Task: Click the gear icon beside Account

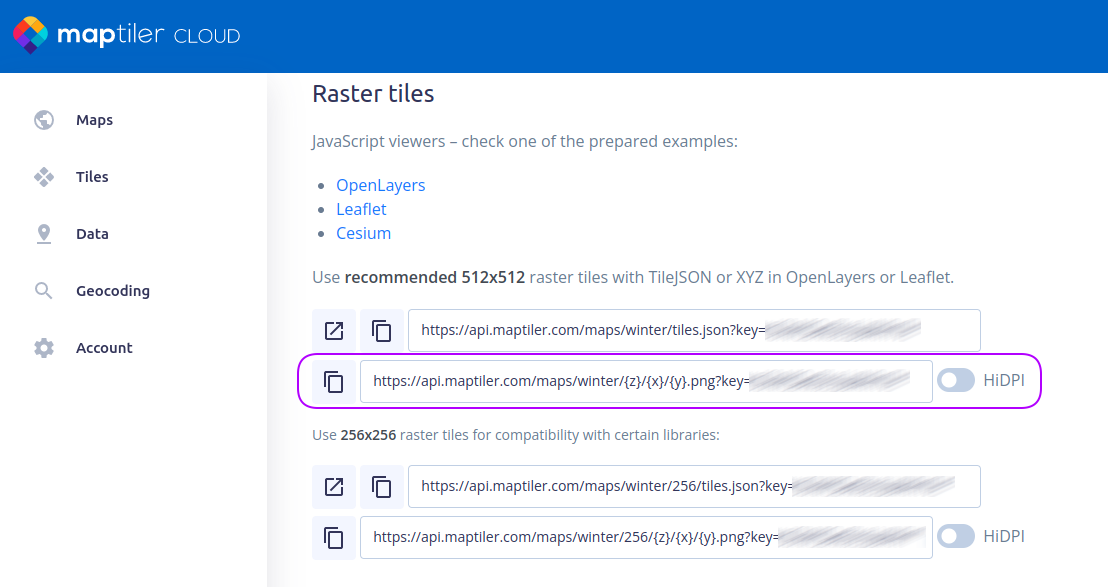Action: click(44, 348)
